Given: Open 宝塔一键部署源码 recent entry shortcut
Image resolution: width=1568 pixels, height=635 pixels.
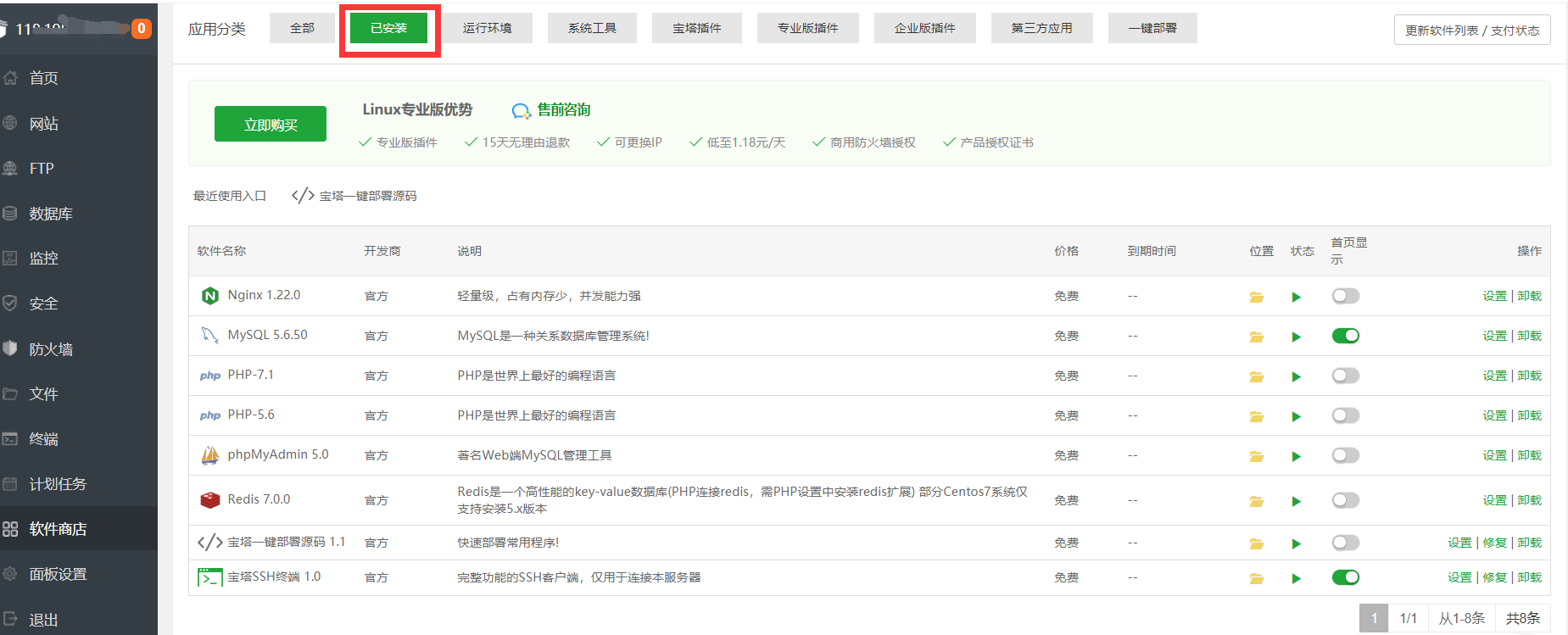Looking at the screenshot, I should (x=354, y=196).
